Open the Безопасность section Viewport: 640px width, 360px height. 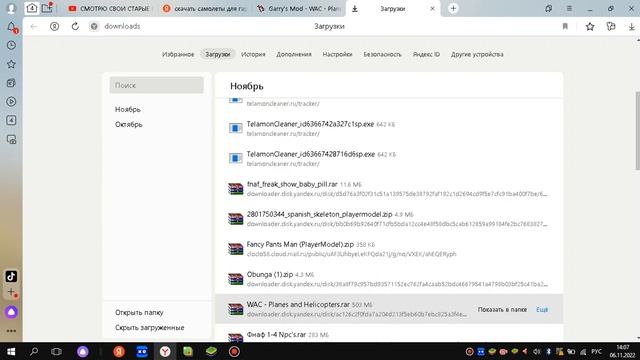pos(382,54)
